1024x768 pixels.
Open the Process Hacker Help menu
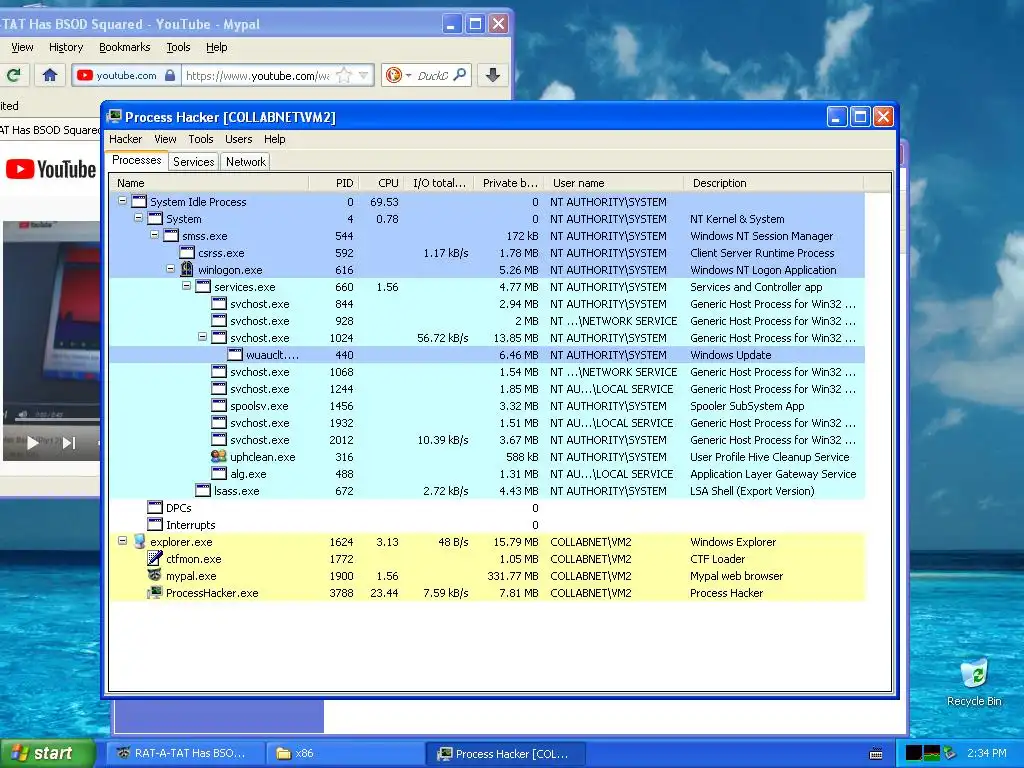(x=274, y=139)
